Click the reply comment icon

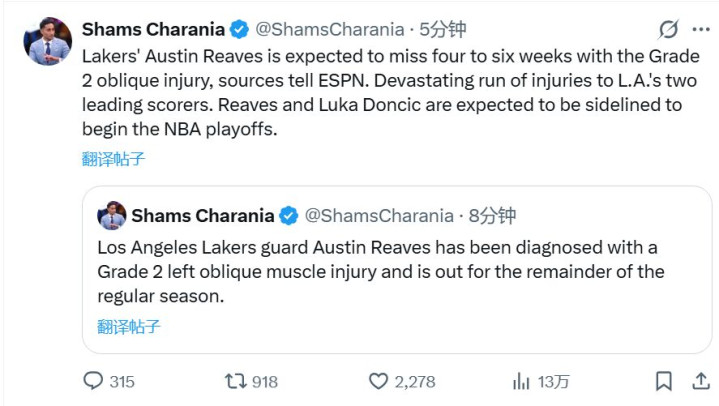tap(93, 381)
